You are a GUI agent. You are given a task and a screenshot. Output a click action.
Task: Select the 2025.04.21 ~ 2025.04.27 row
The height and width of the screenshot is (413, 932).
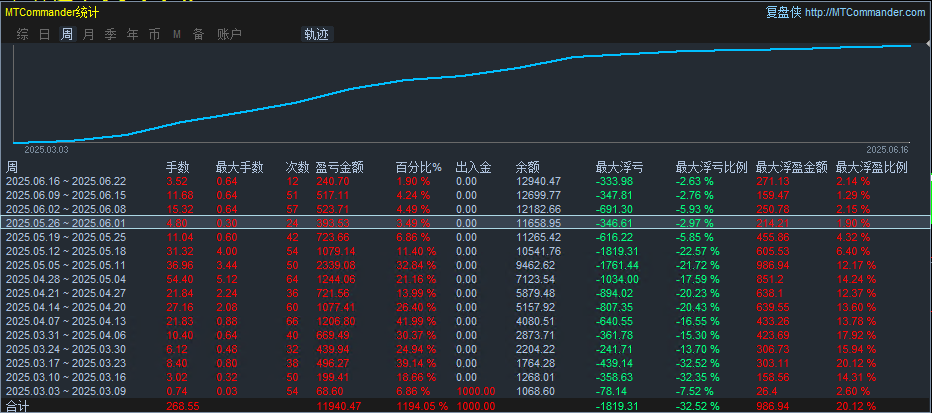pyautogui.click(x=465, y=293)
